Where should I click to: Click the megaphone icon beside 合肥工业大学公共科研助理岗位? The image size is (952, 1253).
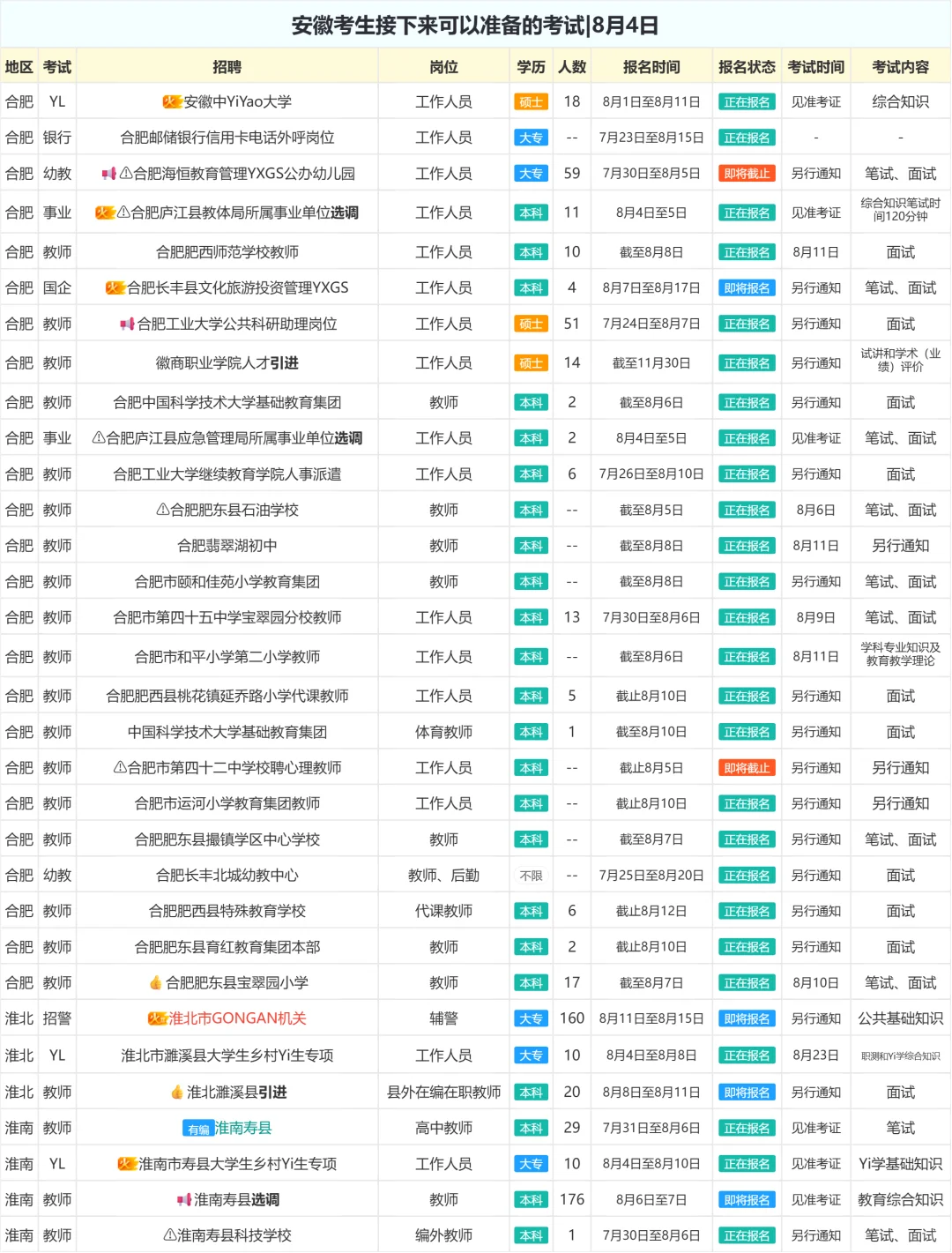[127, 324]
